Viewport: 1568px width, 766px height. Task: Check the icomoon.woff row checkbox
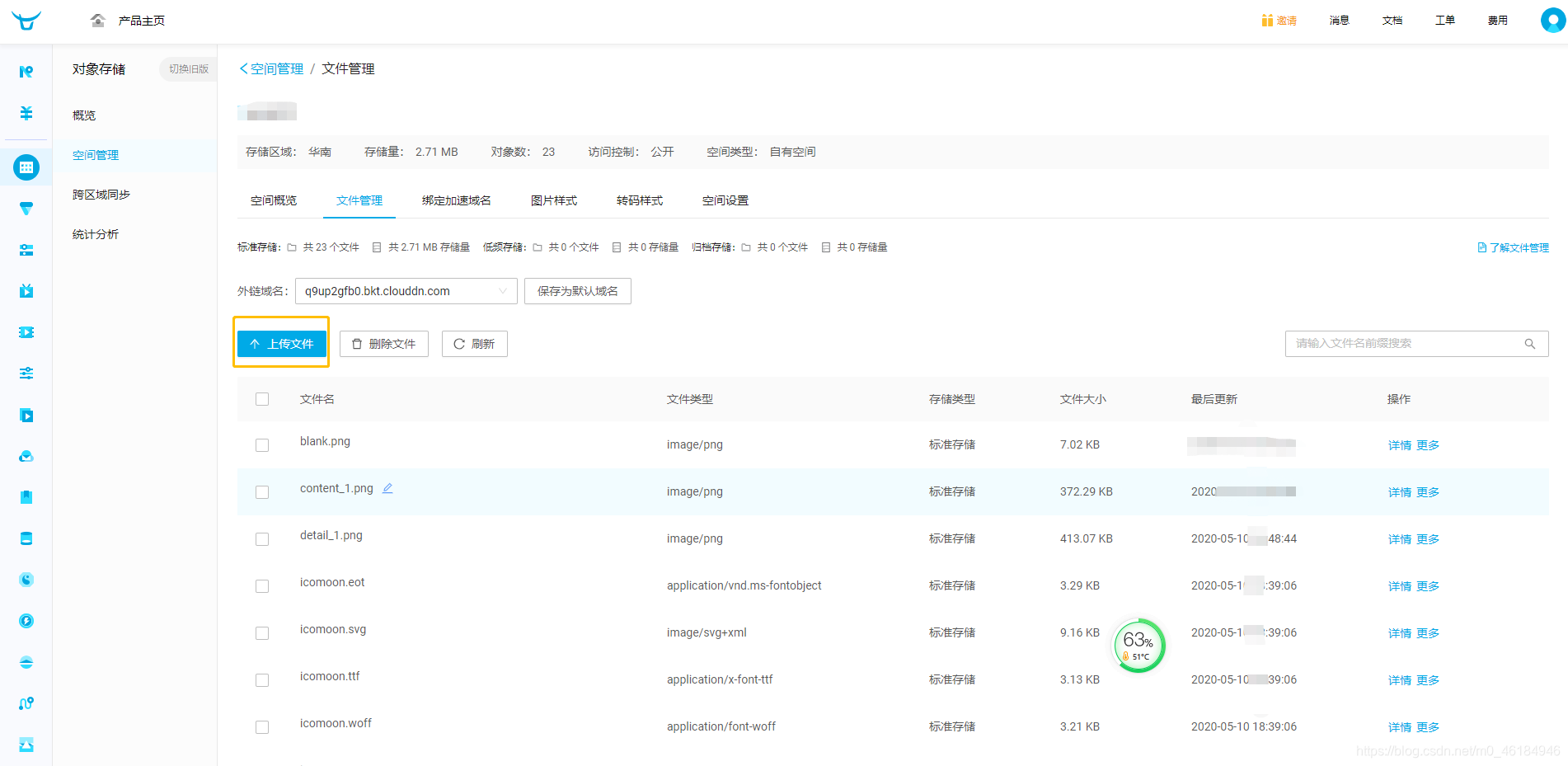click(262, 727)
